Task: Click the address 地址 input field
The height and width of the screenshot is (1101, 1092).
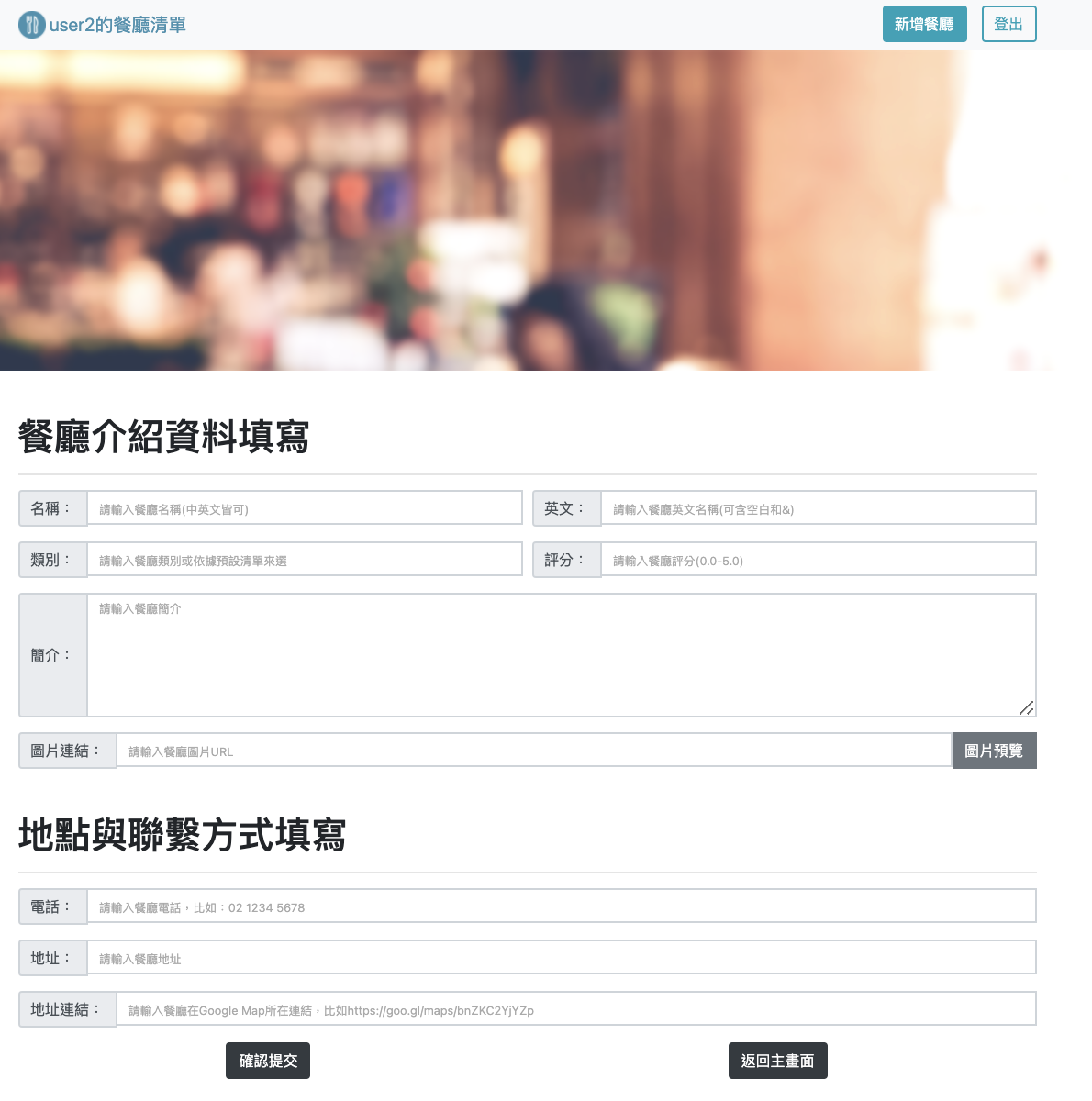Action: point(561,957)
